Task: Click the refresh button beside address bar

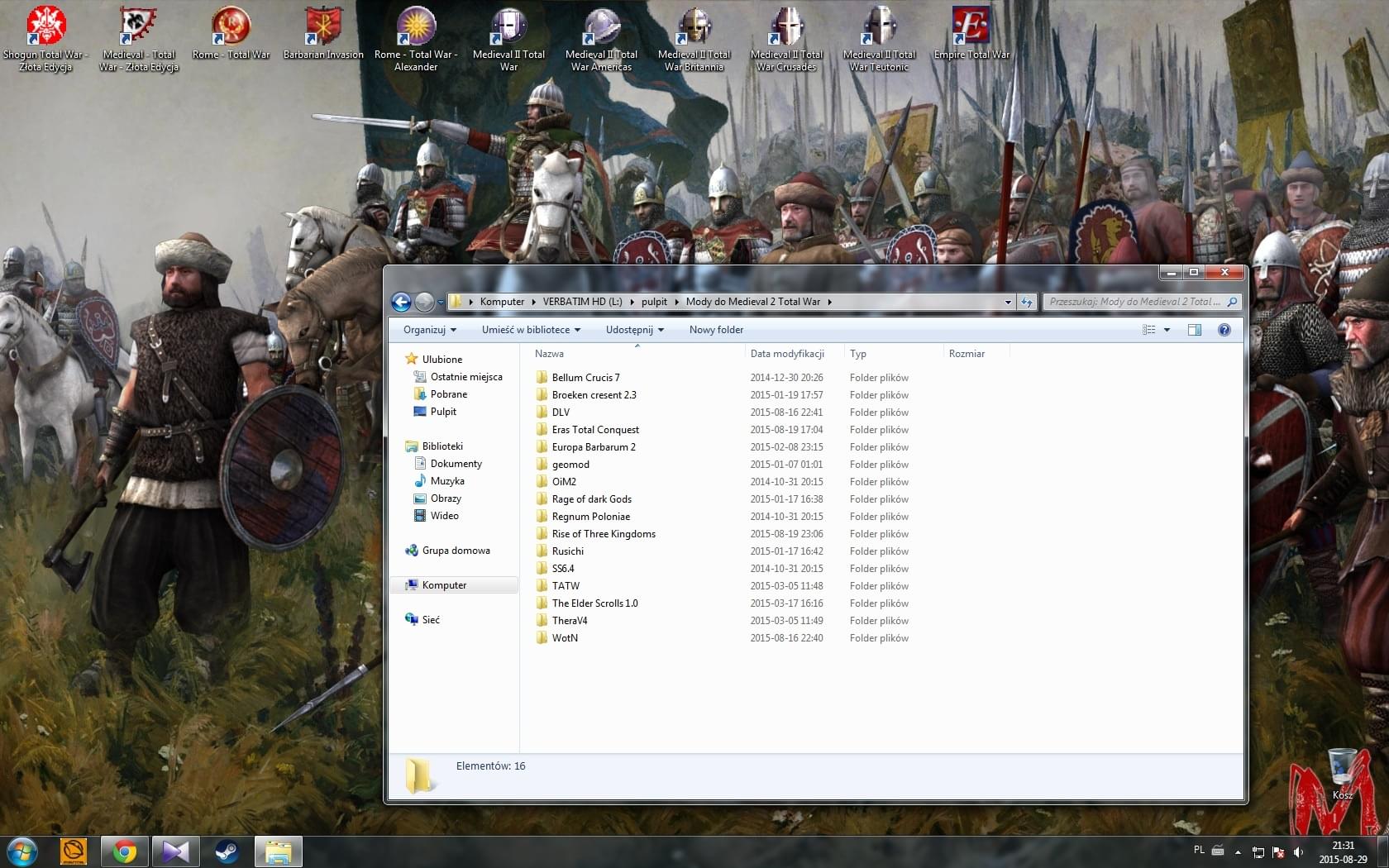Action: [x=1027, y=303]
